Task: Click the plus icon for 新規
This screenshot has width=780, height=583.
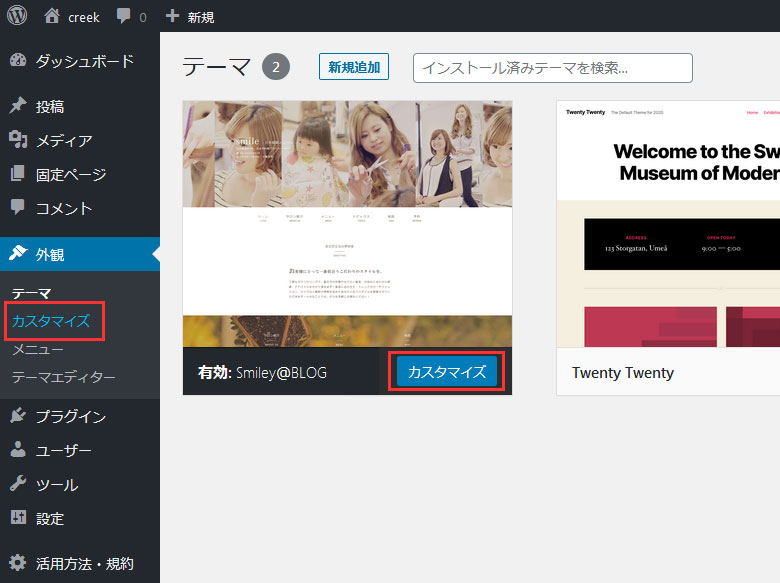Action: click(x=172, y=17)
